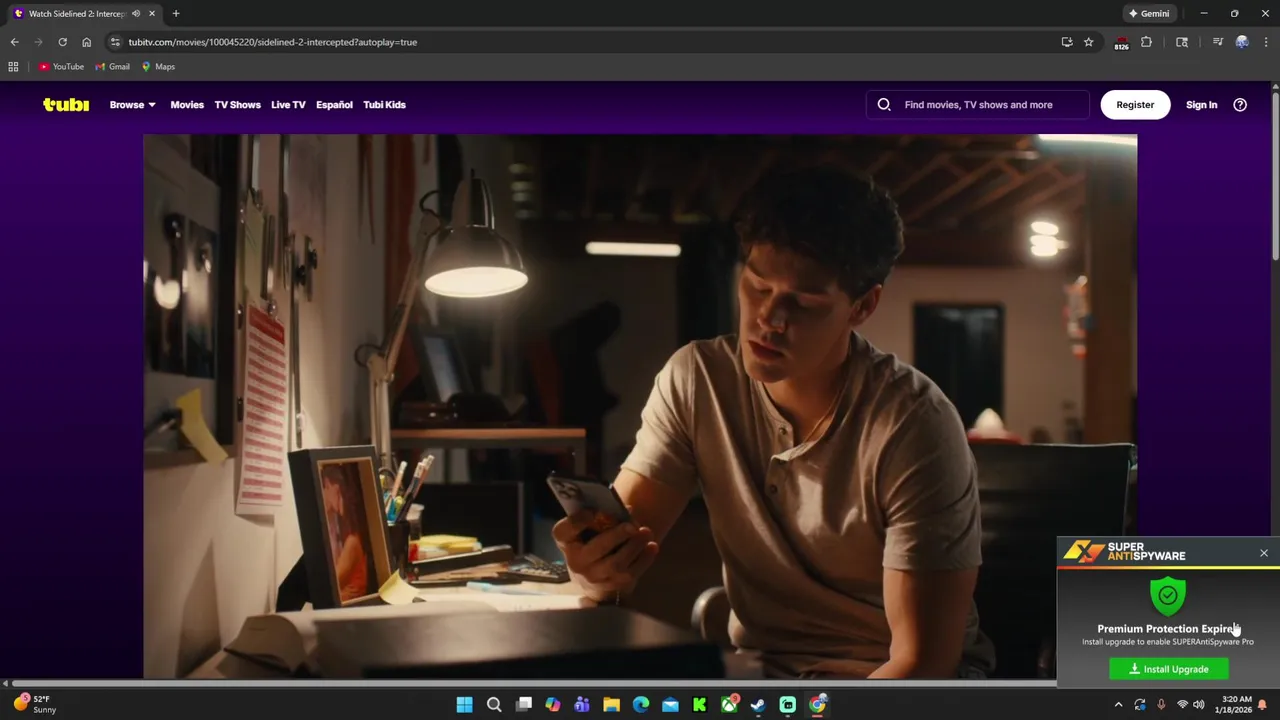Open the media controls icon in Chrome

click(1217, 42)
